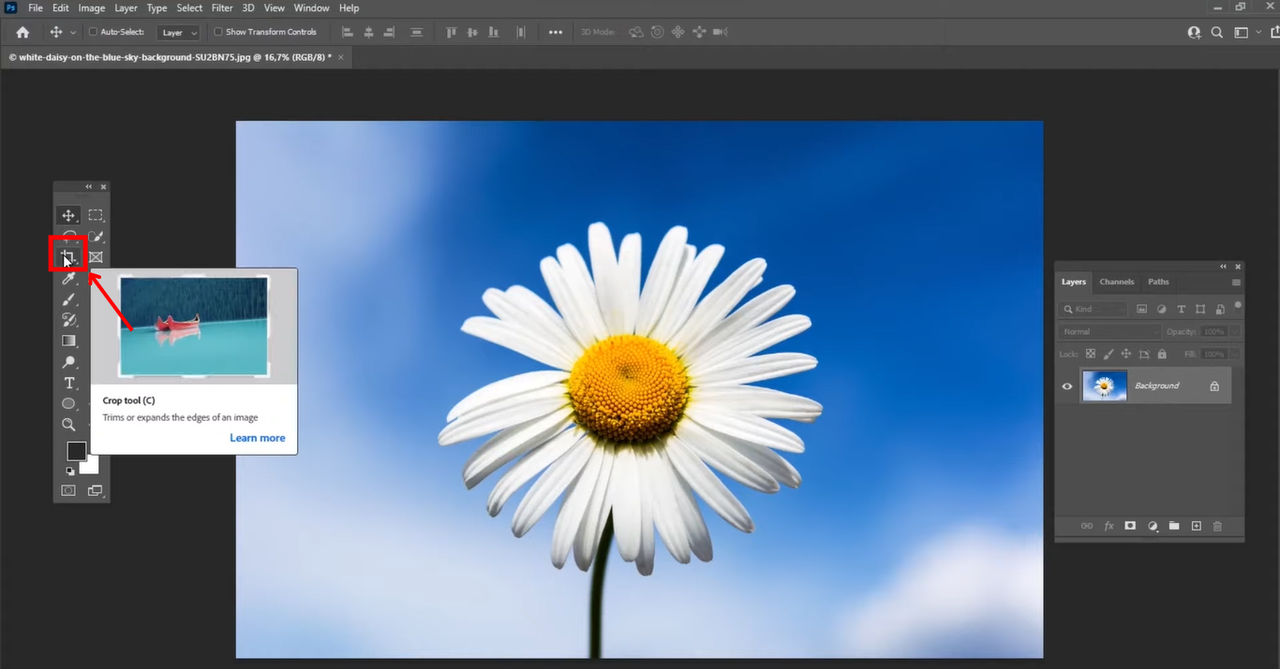This screenshot has width=1280, height=669.
Task: Switch to the Paths tab
Action: click(x=1158, y=282)
